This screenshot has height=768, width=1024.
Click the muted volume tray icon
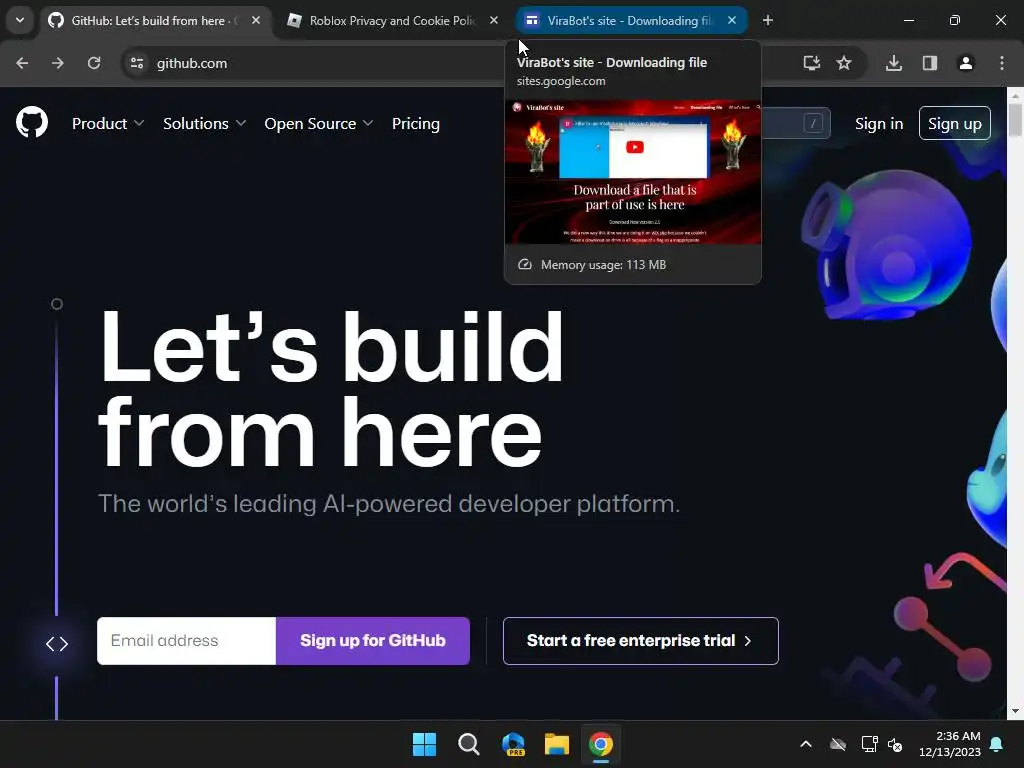point(895,744)
